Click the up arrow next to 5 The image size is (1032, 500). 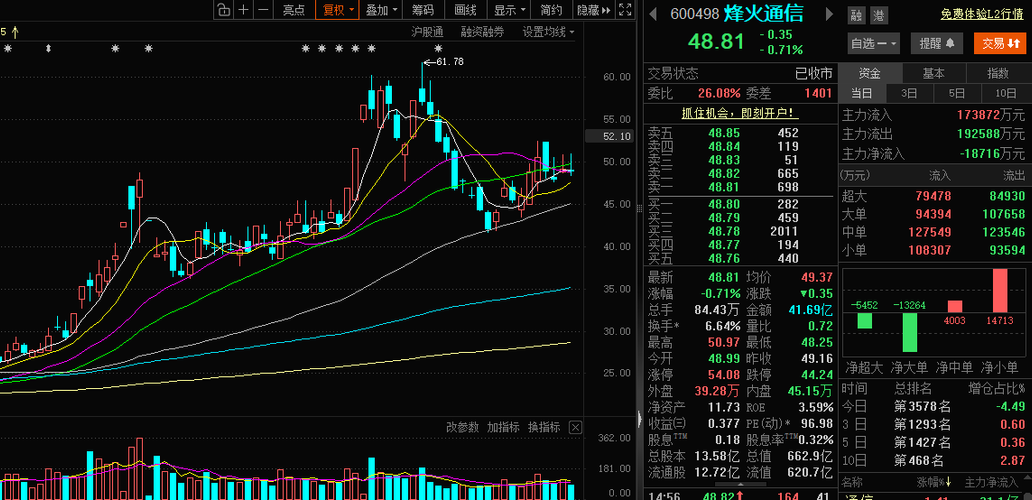[x=15, y=31]
